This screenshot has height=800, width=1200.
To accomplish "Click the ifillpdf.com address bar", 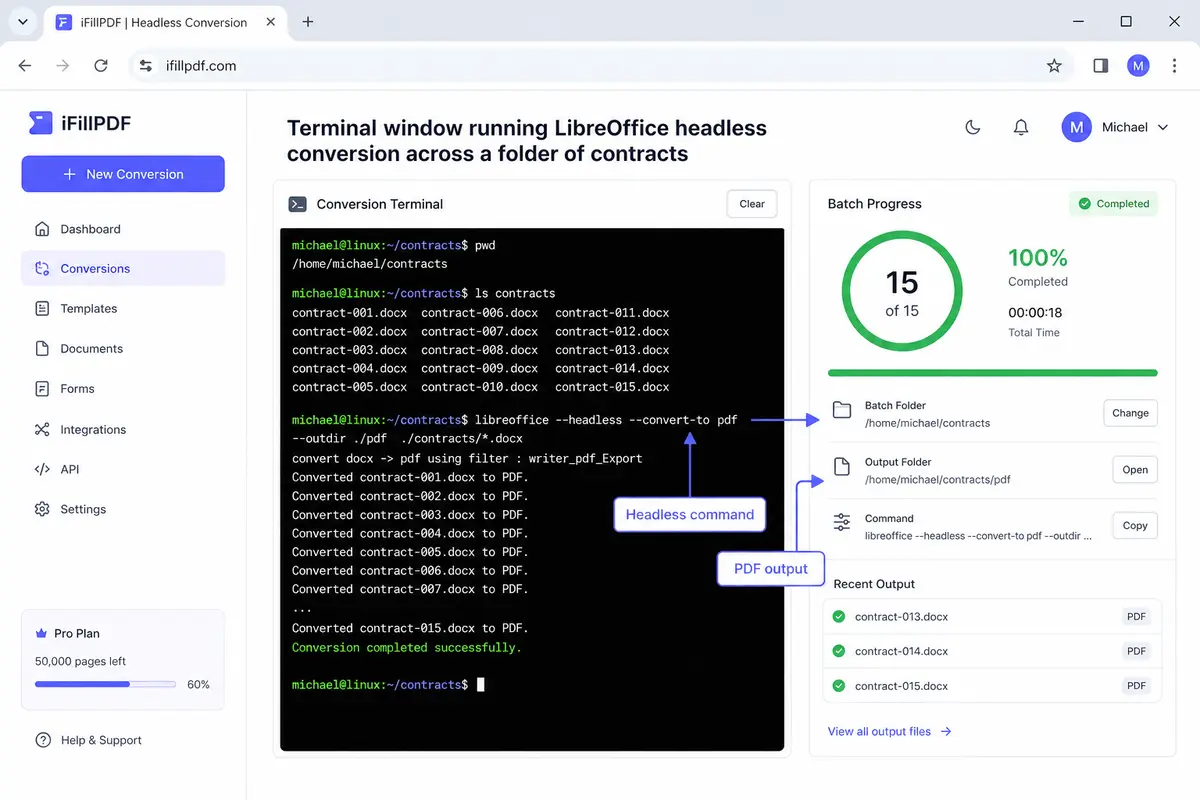I will click(x=600, y=66).
